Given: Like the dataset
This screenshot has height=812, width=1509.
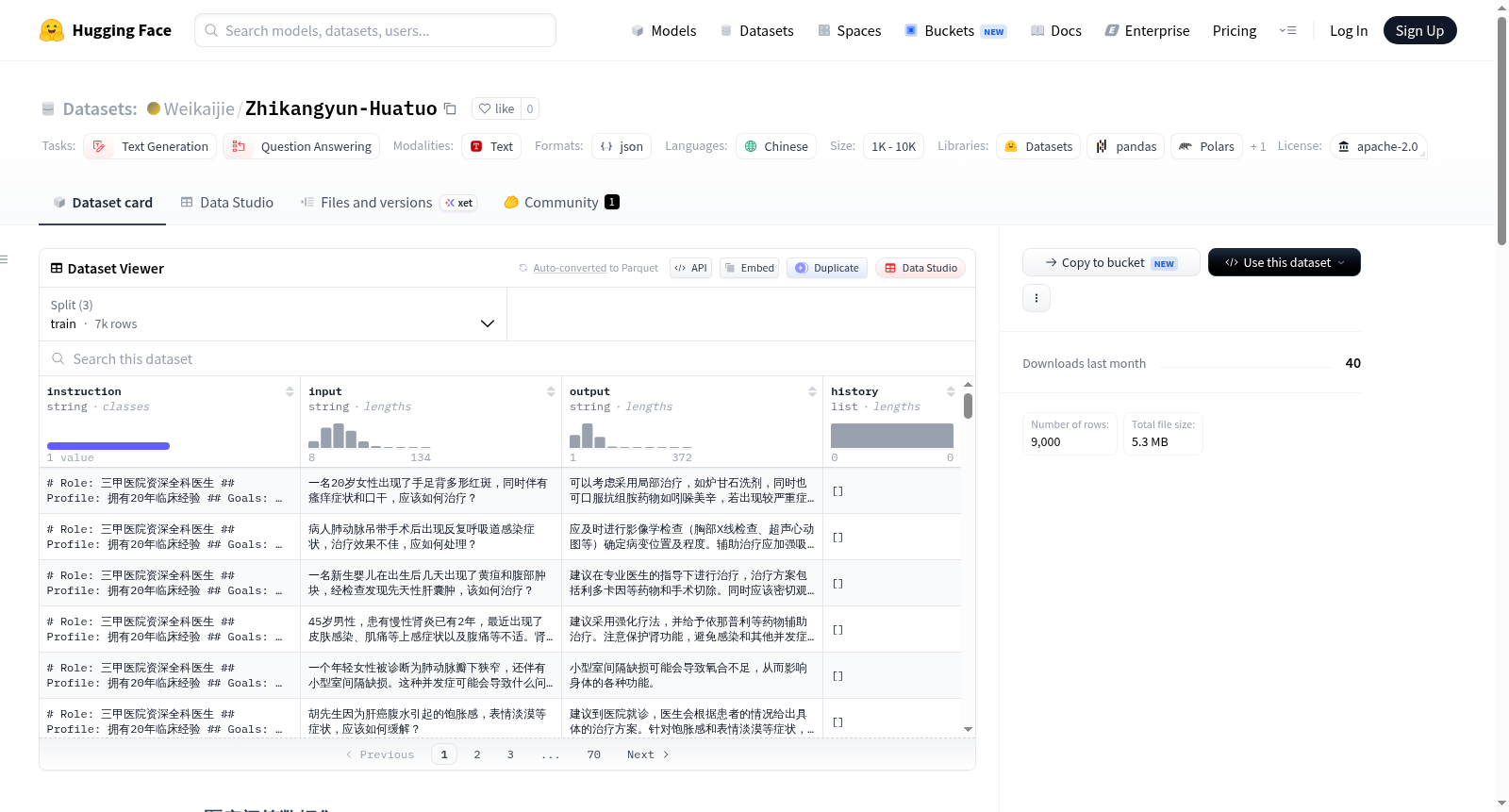Looking at the screenshot, I should [496, 108].
